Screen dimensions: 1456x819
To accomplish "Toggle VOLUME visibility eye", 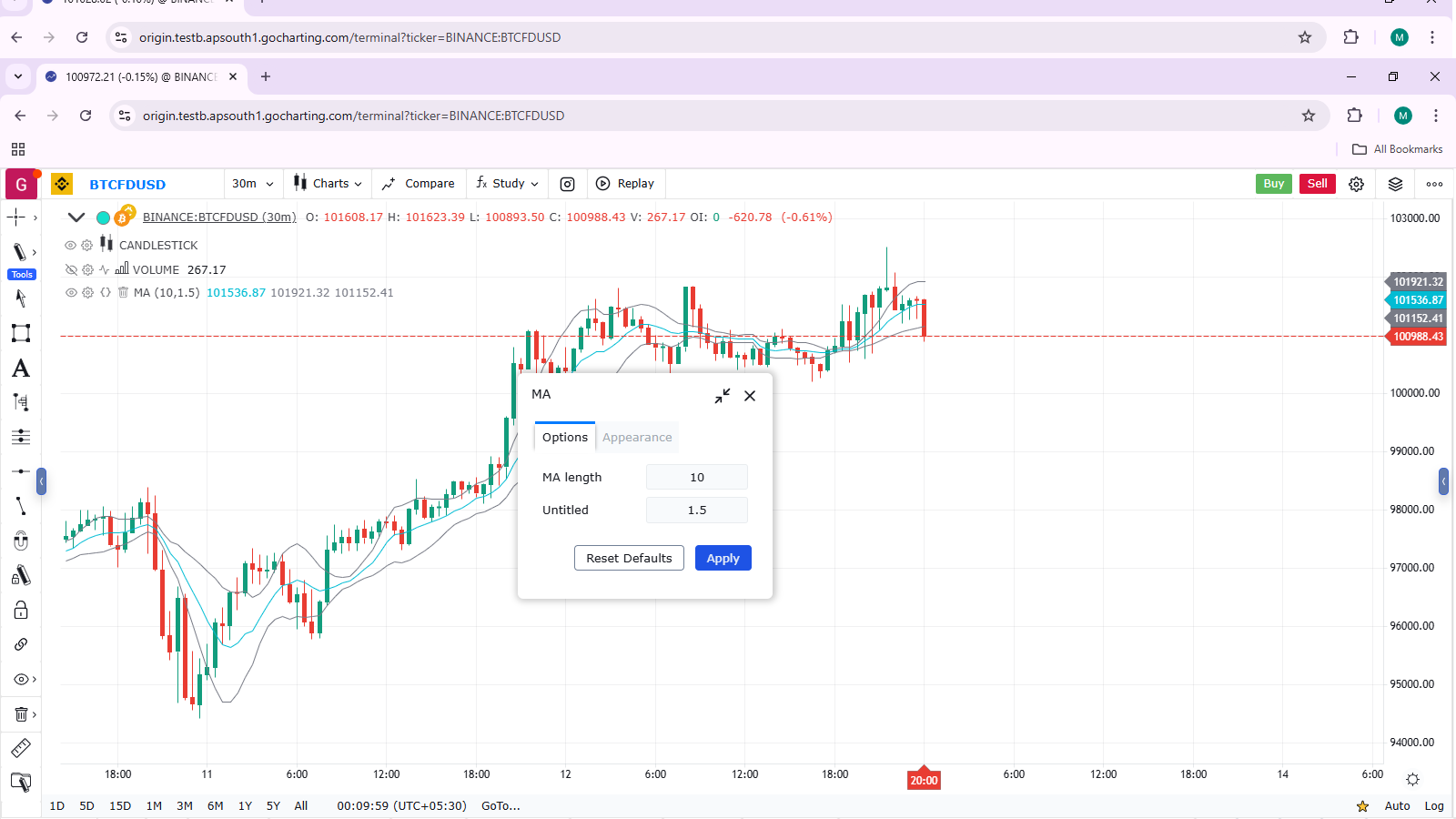I will coord(70,270).
